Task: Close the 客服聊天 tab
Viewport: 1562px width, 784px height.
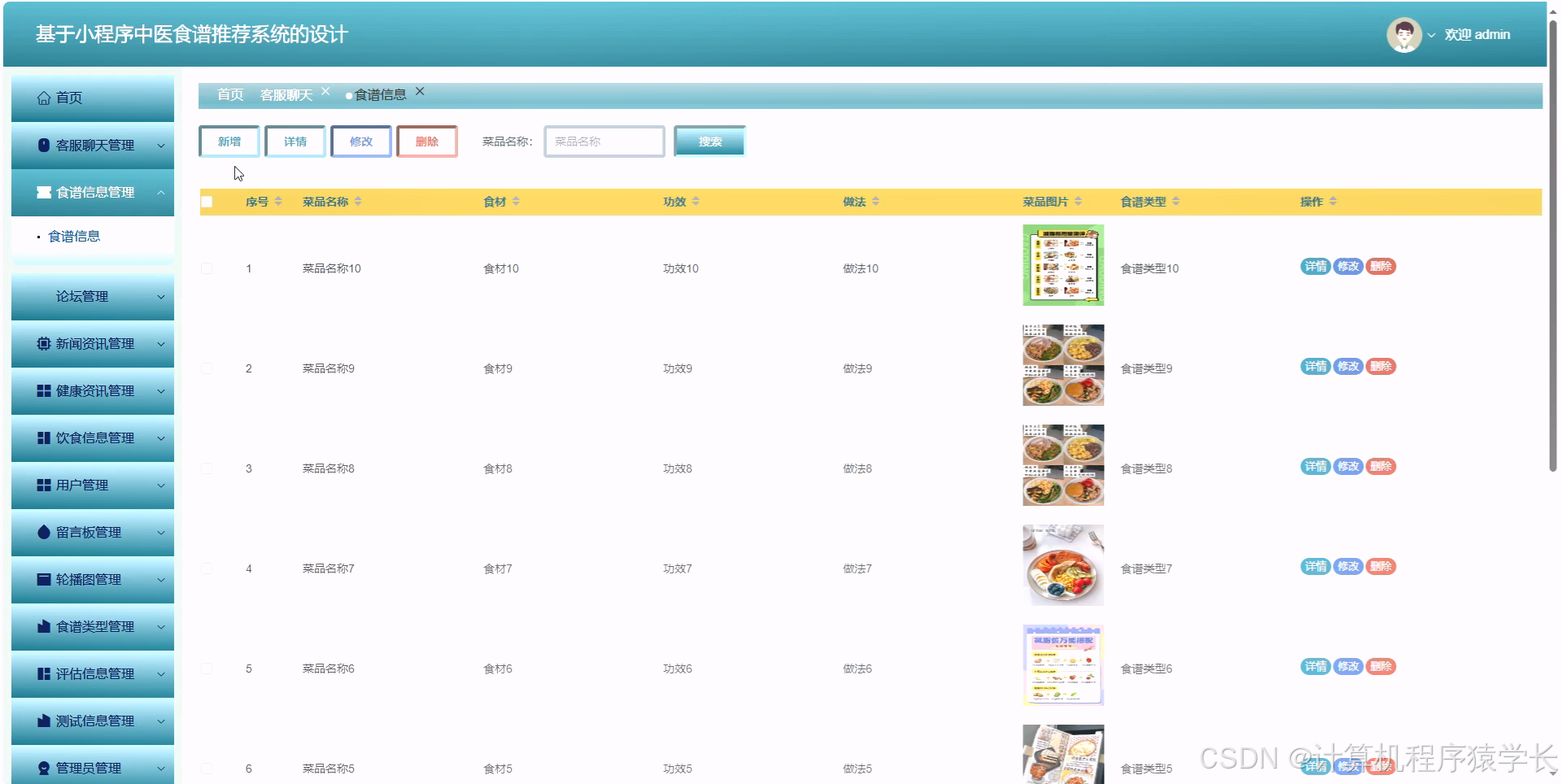Action: (325, 92)
